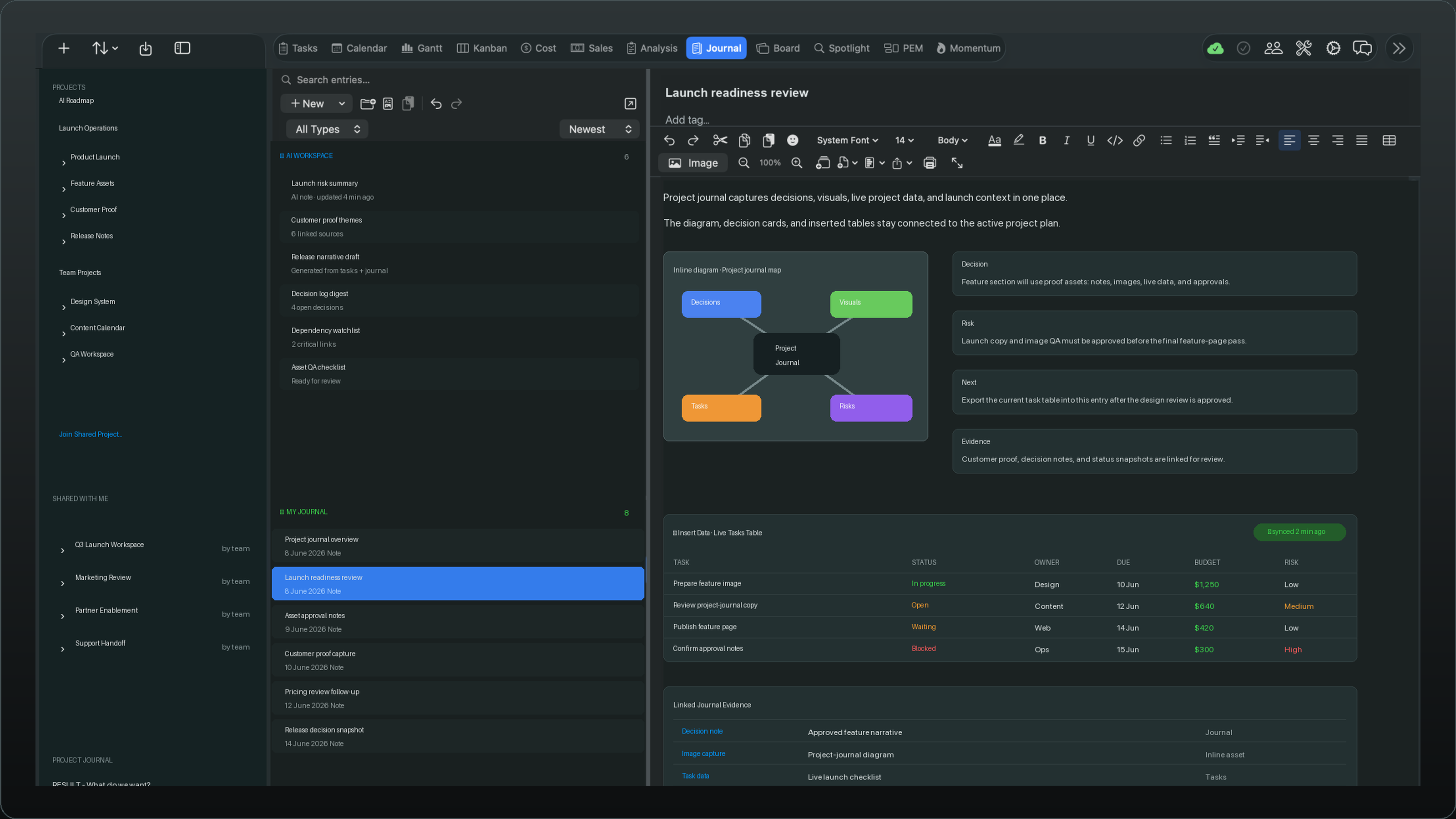Switch to the Kanban tab
The image size is (1456, 819).
(x=481, y=48)
